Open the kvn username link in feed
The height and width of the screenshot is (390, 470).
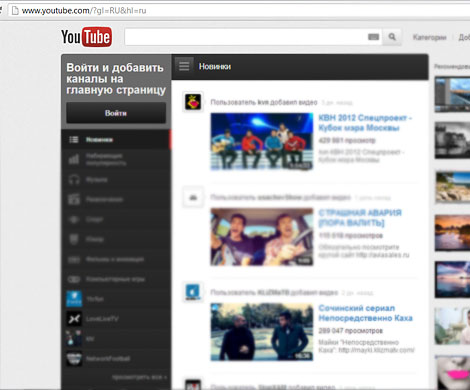click(x=263, y=102)
